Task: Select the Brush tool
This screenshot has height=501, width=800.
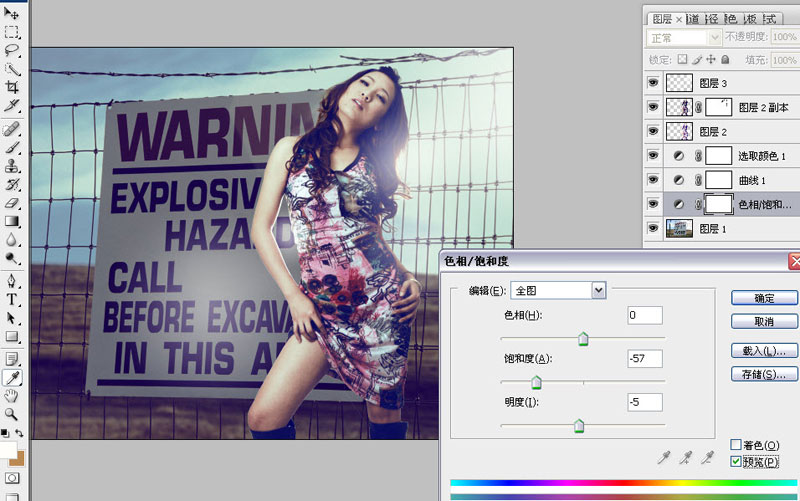Action: click(x=11, y=147)
